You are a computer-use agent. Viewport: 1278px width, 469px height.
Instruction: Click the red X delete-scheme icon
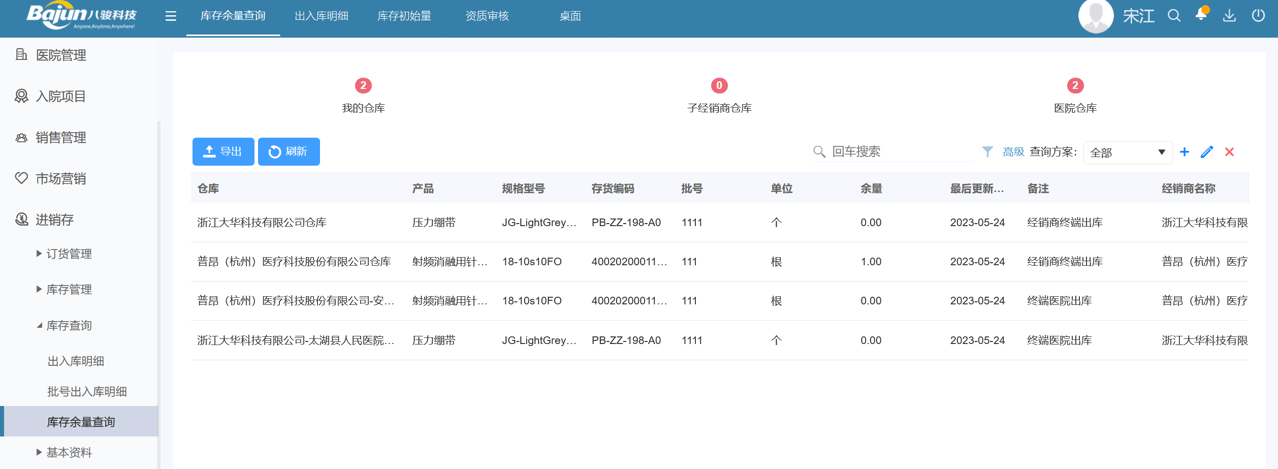tap(1230, 152)
